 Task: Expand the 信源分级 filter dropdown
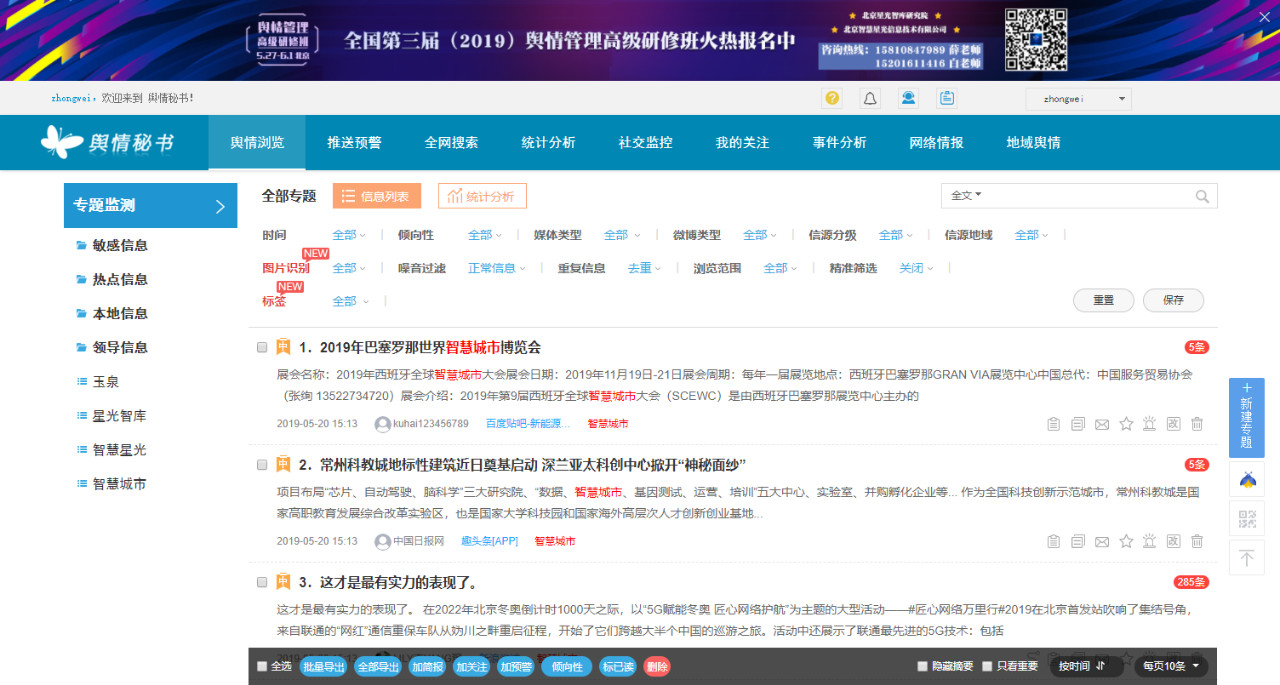click(x=896, y=235)
